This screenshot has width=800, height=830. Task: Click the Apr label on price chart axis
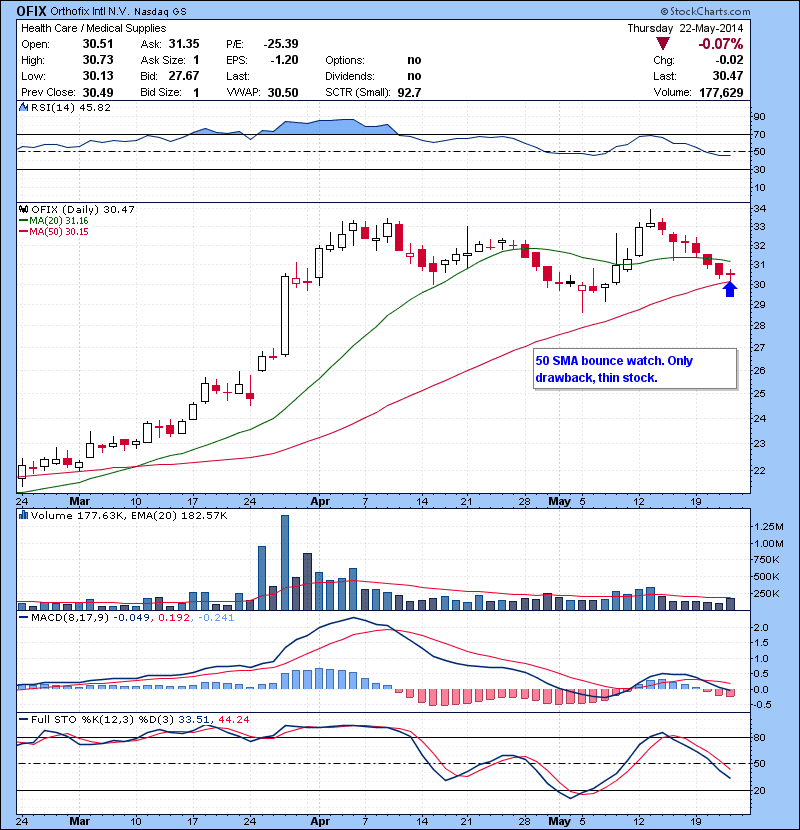coord(320,501)
